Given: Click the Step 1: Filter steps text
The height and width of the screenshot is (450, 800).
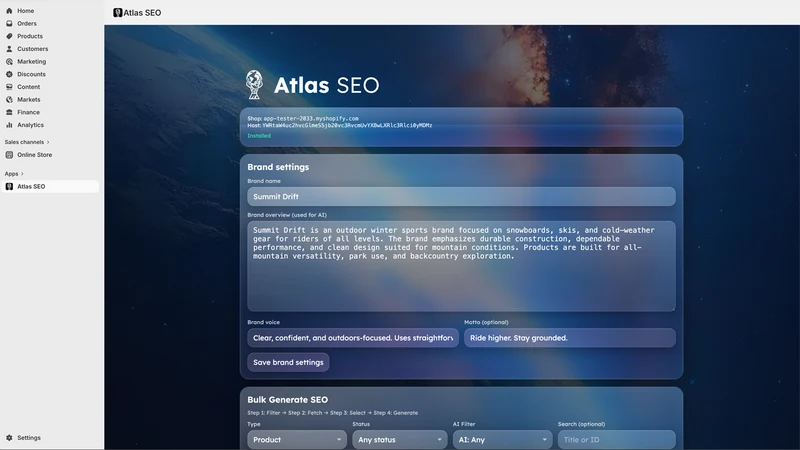Looking at the screenshot, I should [x=333, y=413].
